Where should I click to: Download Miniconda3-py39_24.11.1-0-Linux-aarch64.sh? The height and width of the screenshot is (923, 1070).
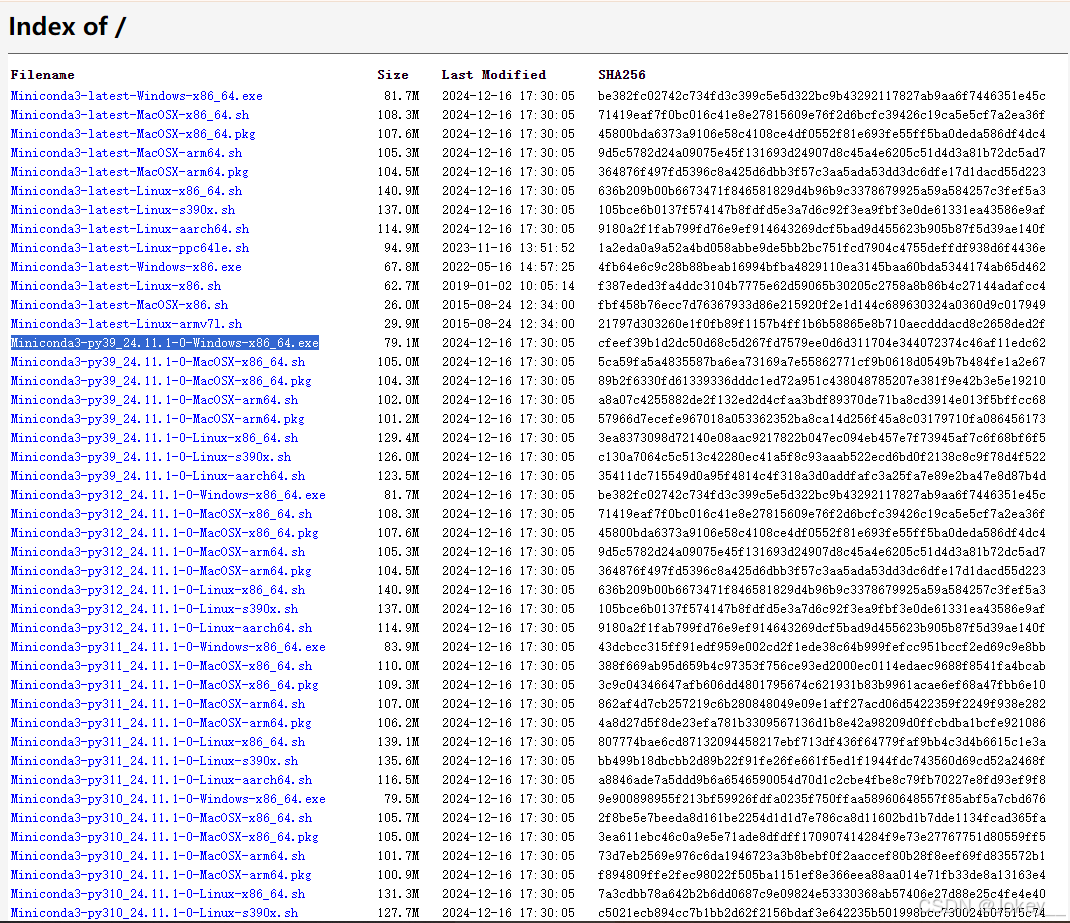(x=158, y=476)
